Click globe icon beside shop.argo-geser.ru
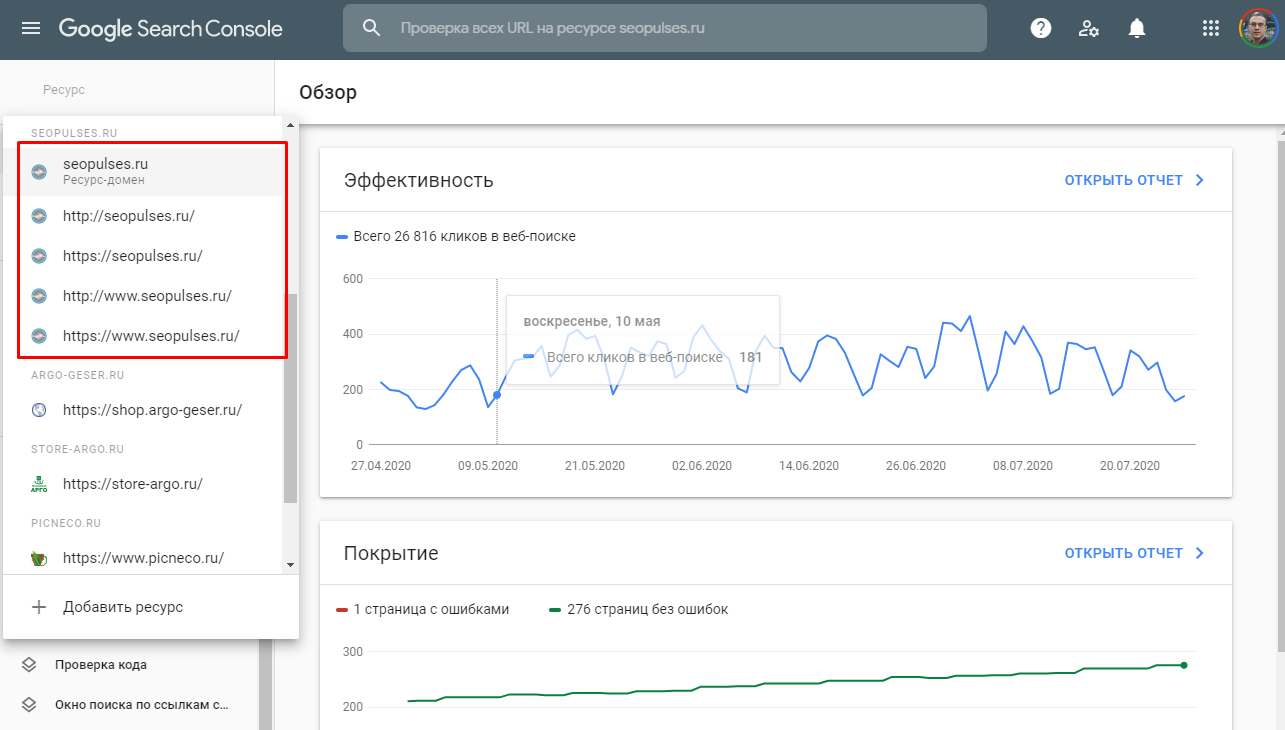 (x=39, y=410)
